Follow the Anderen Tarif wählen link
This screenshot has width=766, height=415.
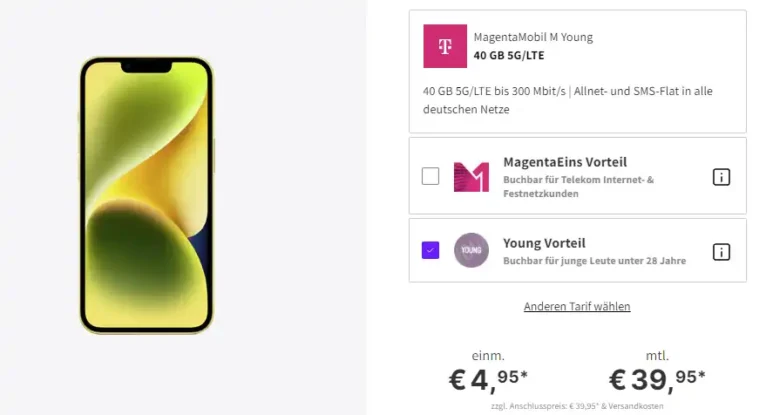[577, 306]
